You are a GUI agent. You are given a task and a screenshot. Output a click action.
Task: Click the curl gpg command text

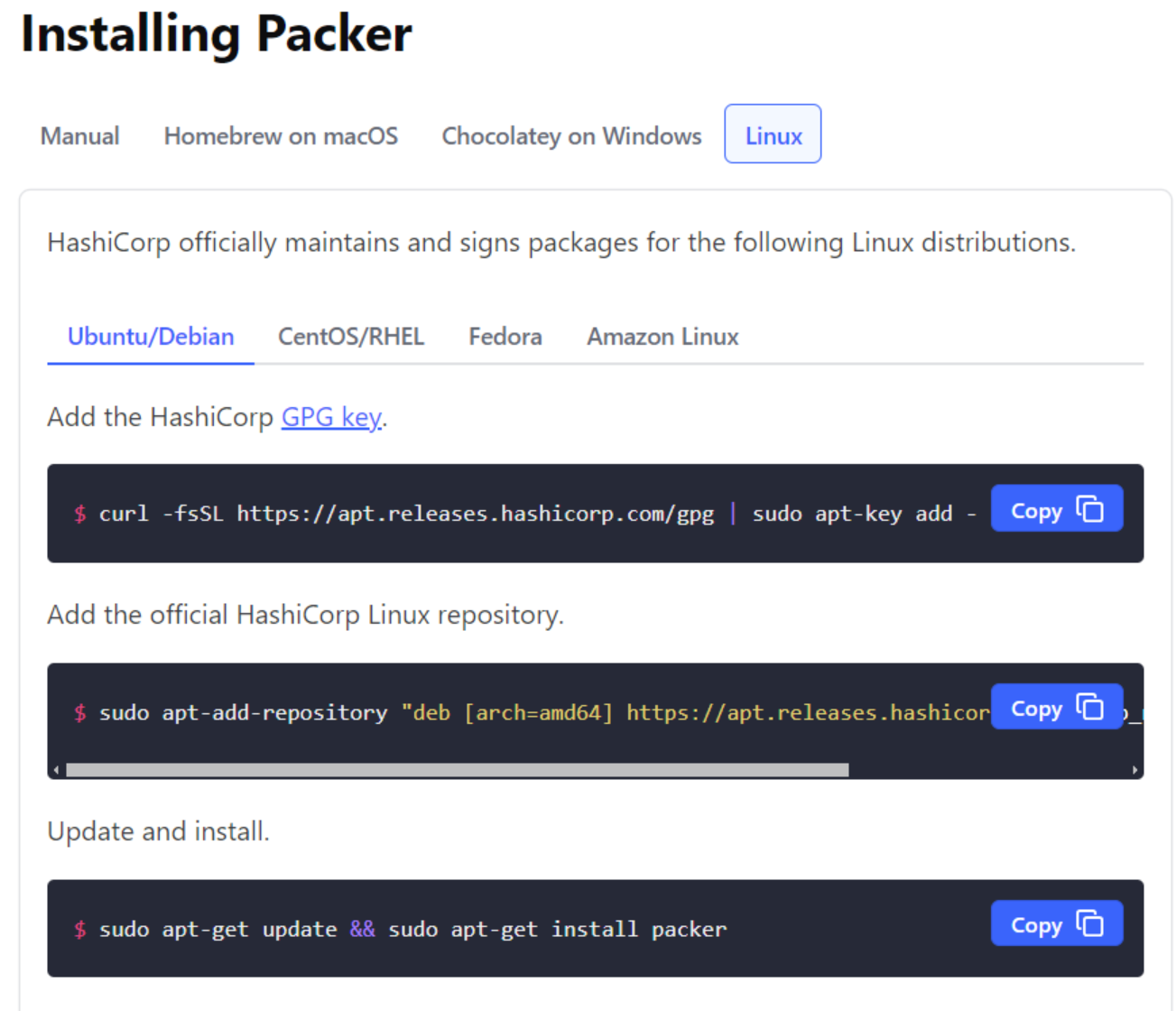click(537, 514)
